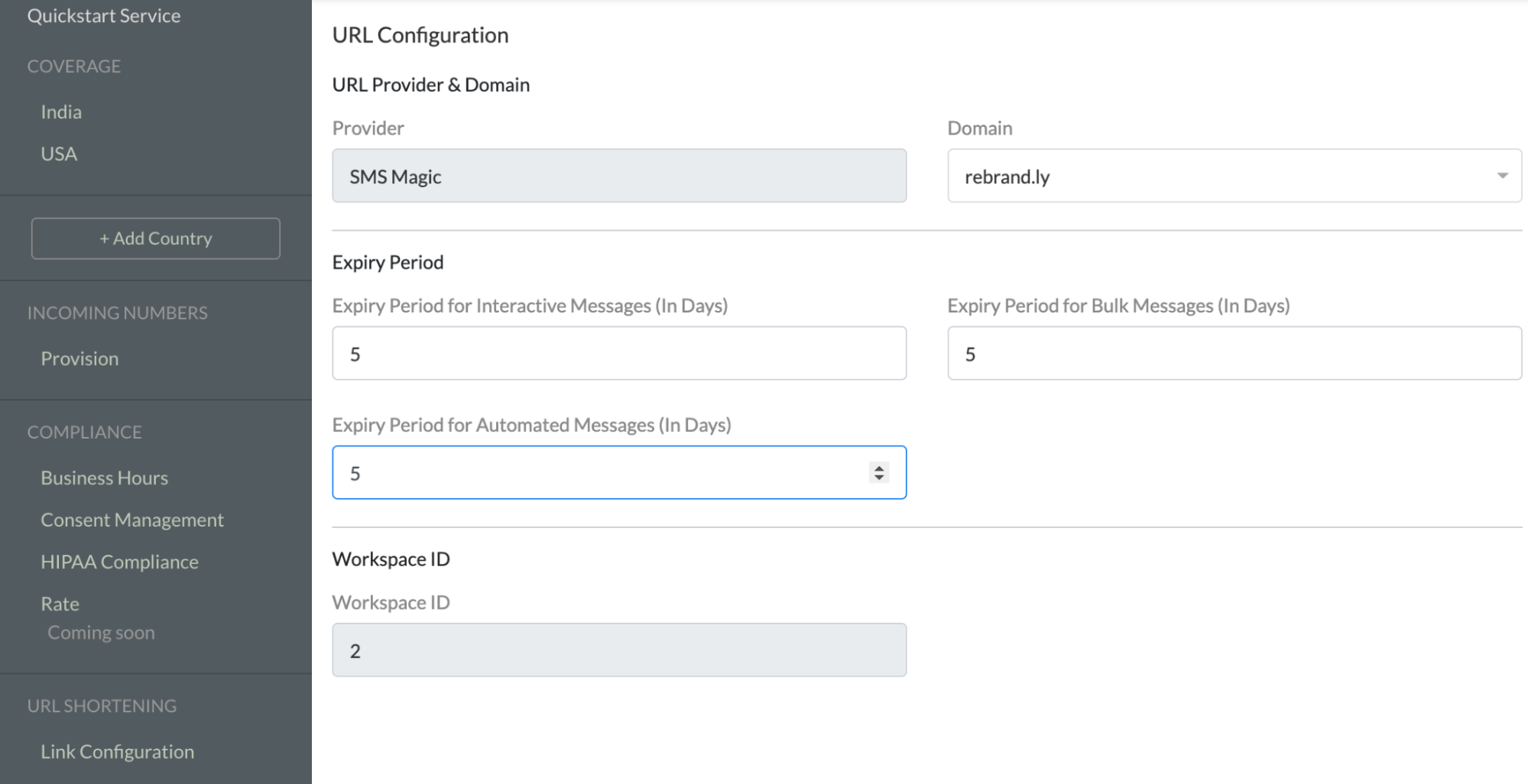The width and height of the screenshot is (1528, 784).
Task: Edit Expiry Period for Bulk Messages field
Action: [x=1234, y=352]
